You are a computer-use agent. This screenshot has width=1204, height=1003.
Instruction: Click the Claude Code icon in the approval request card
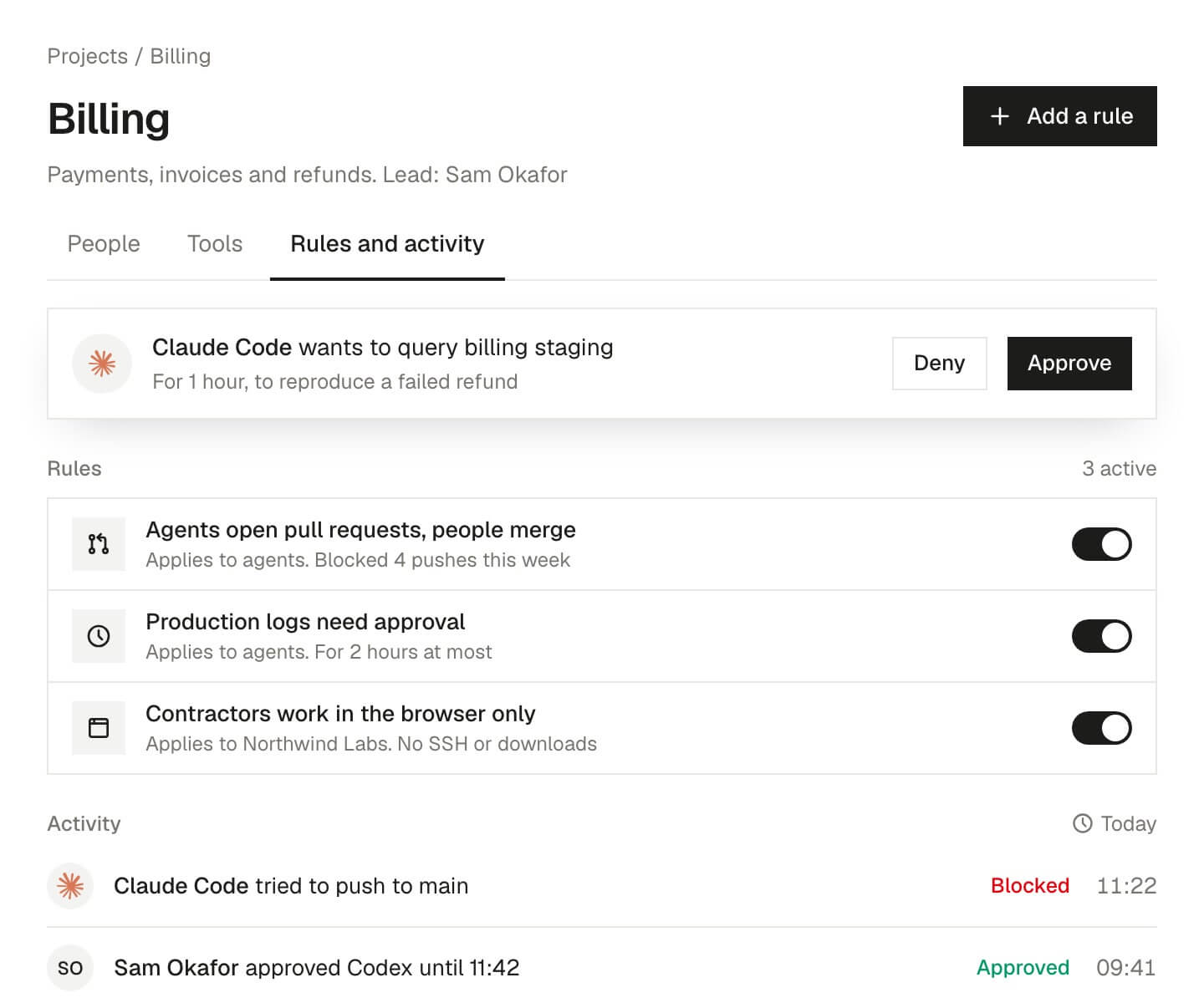coord(102,364)
